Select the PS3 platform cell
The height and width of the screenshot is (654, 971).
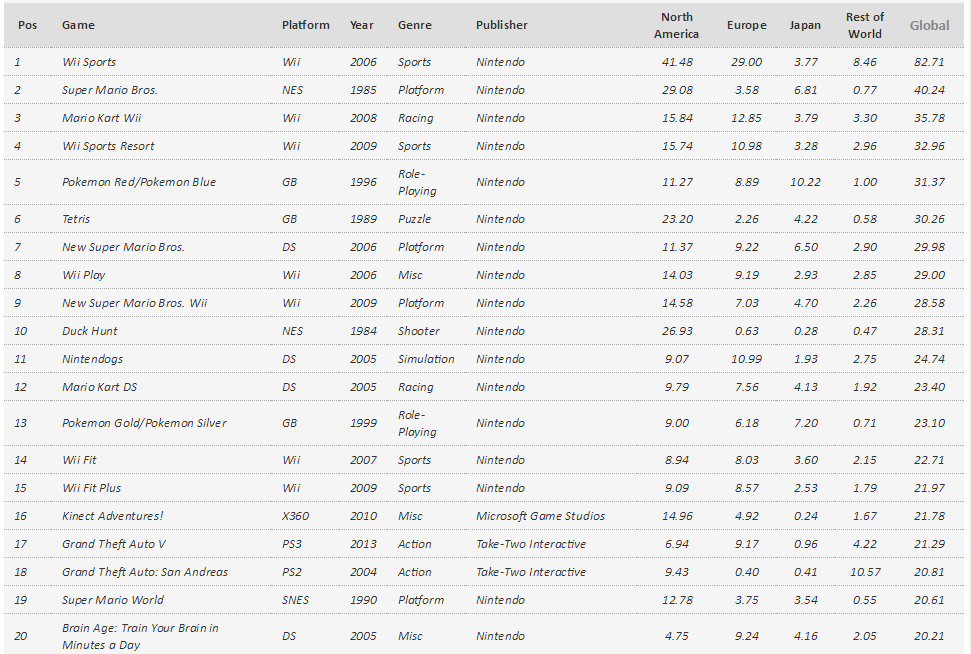[292, 544]
